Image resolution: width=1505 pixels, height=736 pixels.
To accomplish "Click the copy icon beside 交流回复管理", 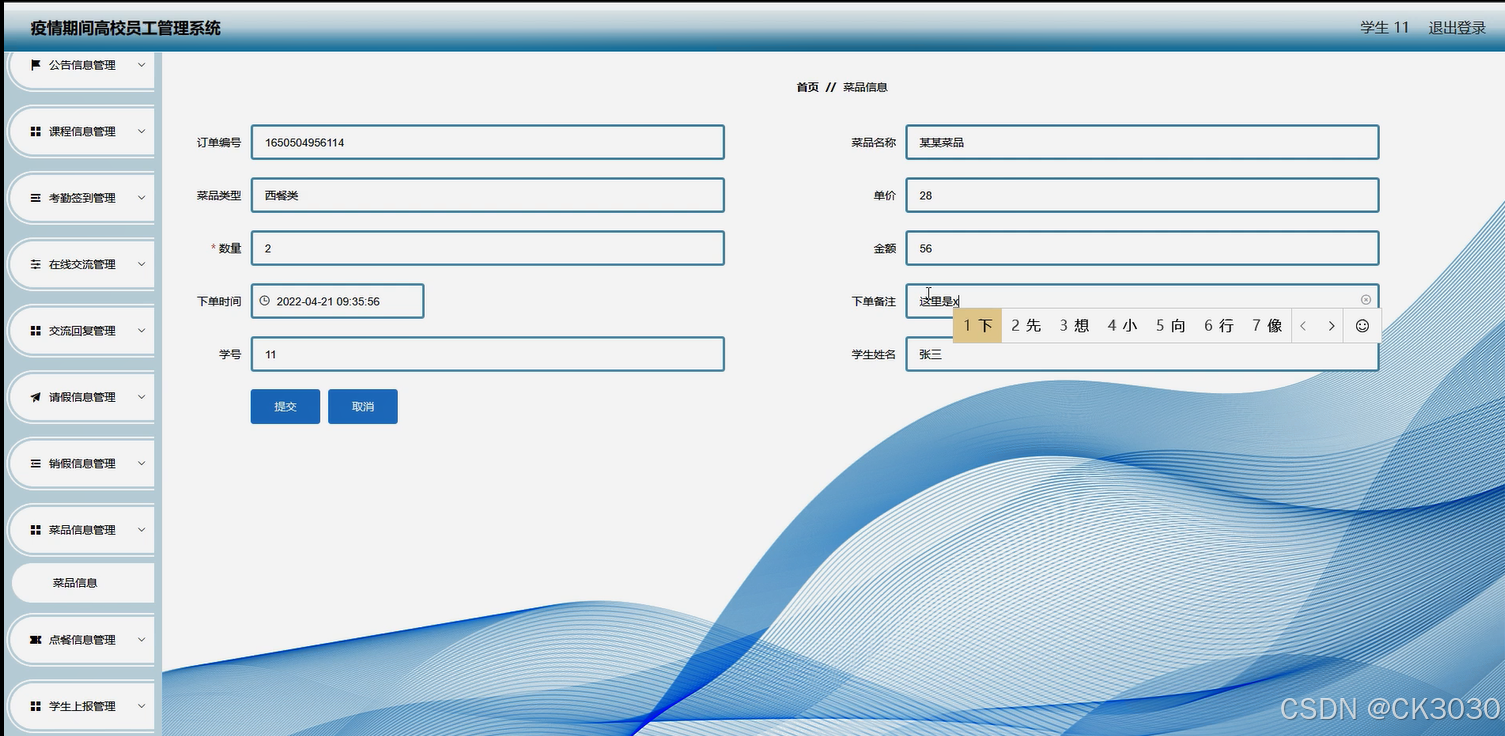I will (36, 331).
